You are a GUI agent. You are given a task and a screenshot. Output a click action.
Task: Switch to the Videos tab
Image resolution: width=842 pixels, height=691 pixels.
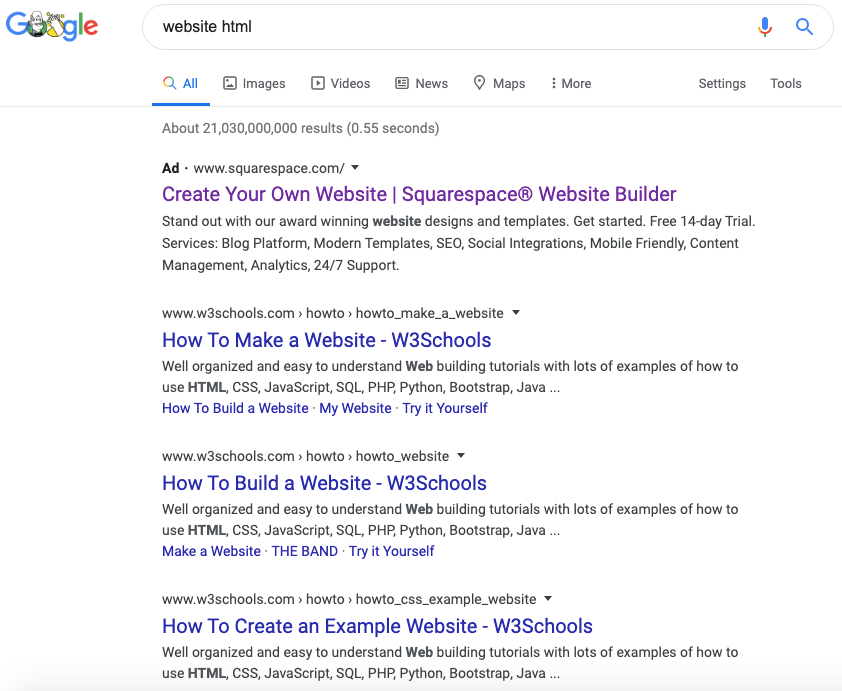pos(340,84)
